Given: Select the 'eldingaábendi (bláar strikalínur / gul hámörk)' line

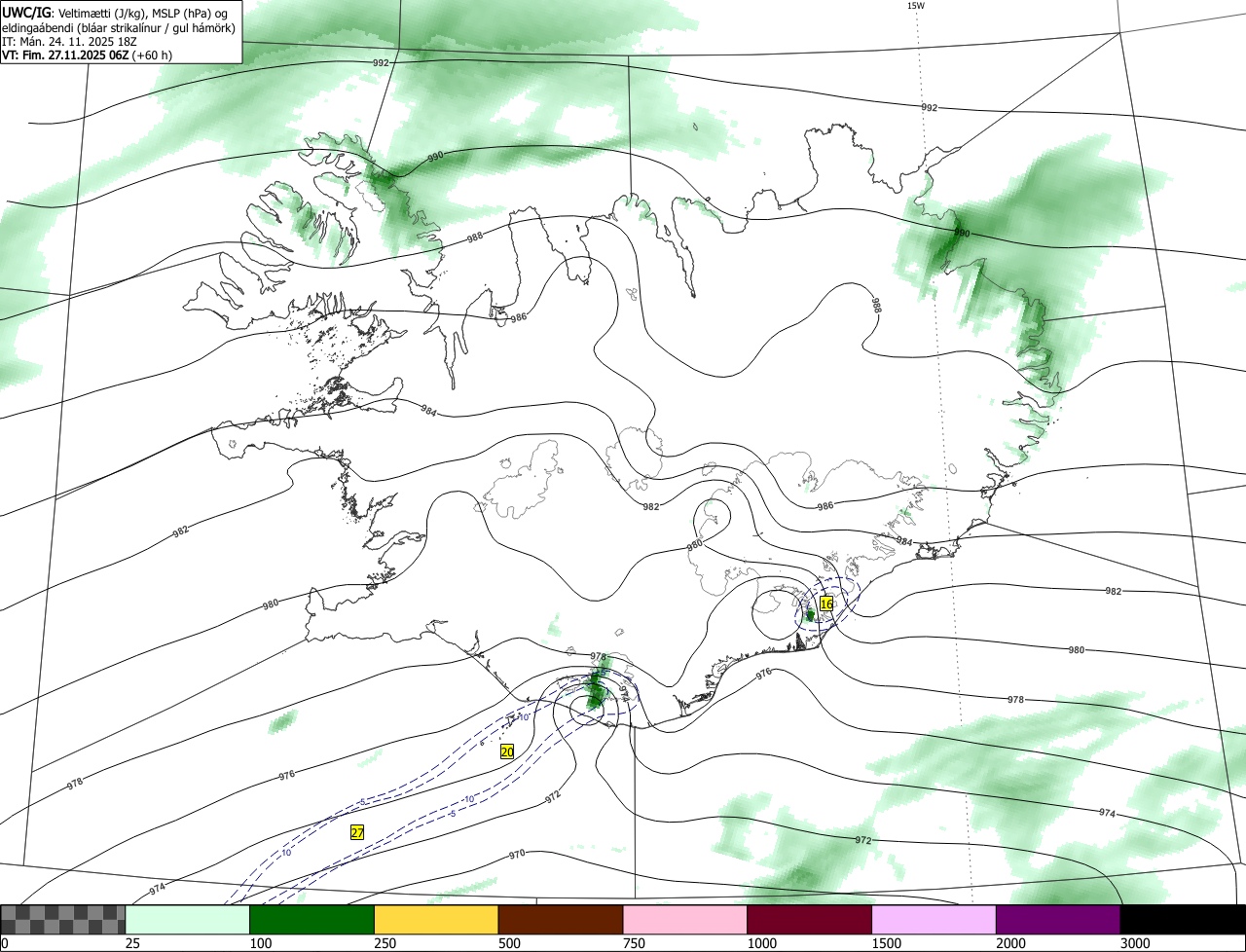Looking at the screenshot, I should tap(119, 27).
